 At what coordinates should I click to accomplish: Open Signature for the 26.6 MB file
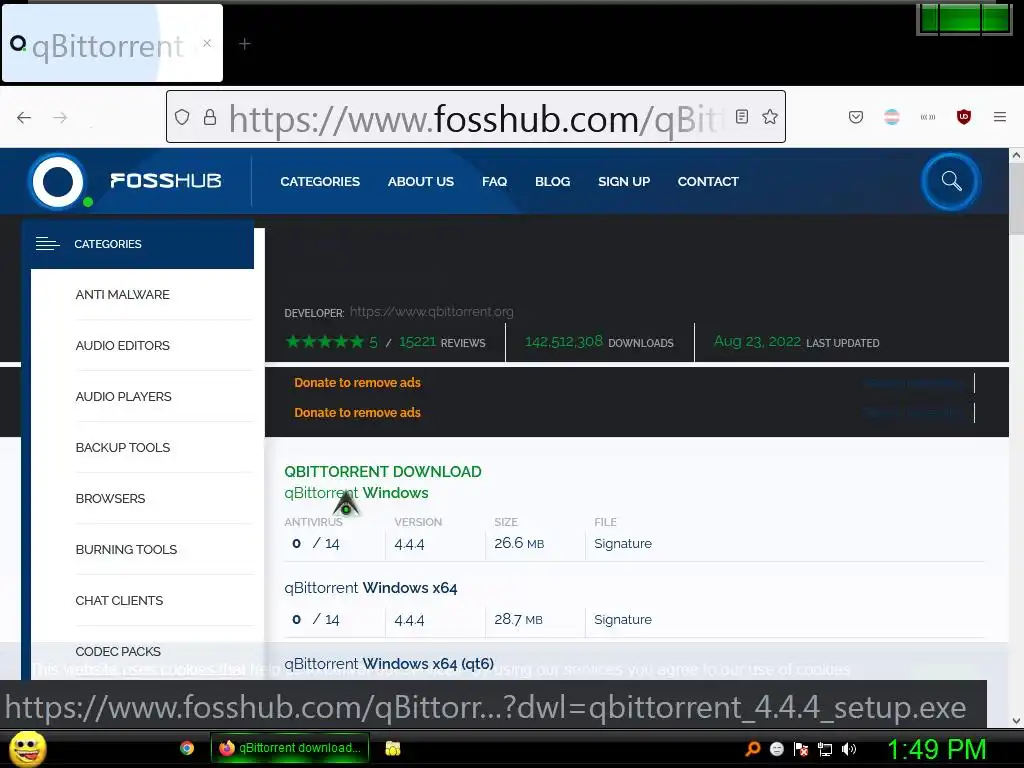pyautogui.click(x=622, y=543)
